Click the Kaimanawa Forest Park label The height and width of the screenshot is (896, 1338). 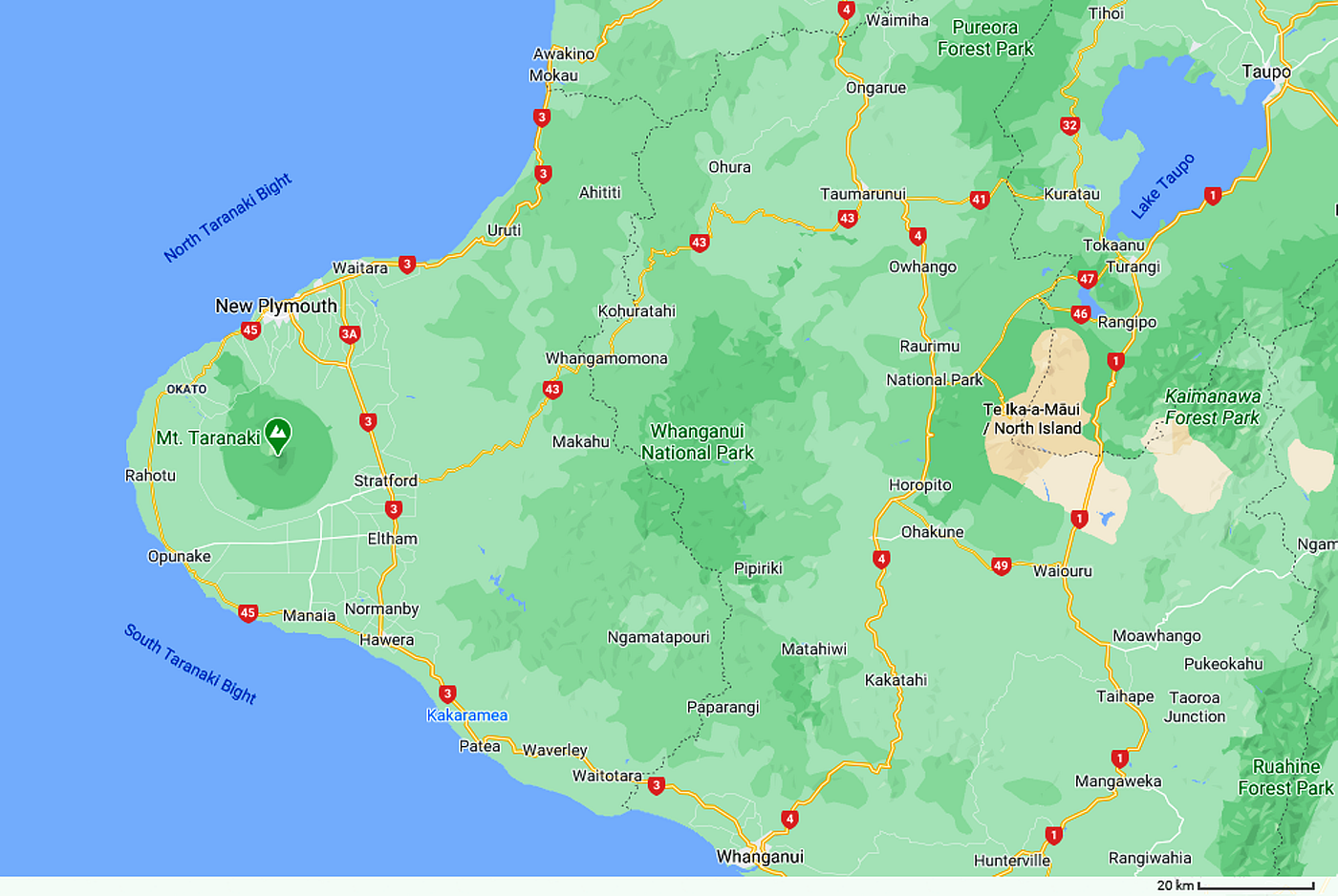click(x=1213, y=407)
